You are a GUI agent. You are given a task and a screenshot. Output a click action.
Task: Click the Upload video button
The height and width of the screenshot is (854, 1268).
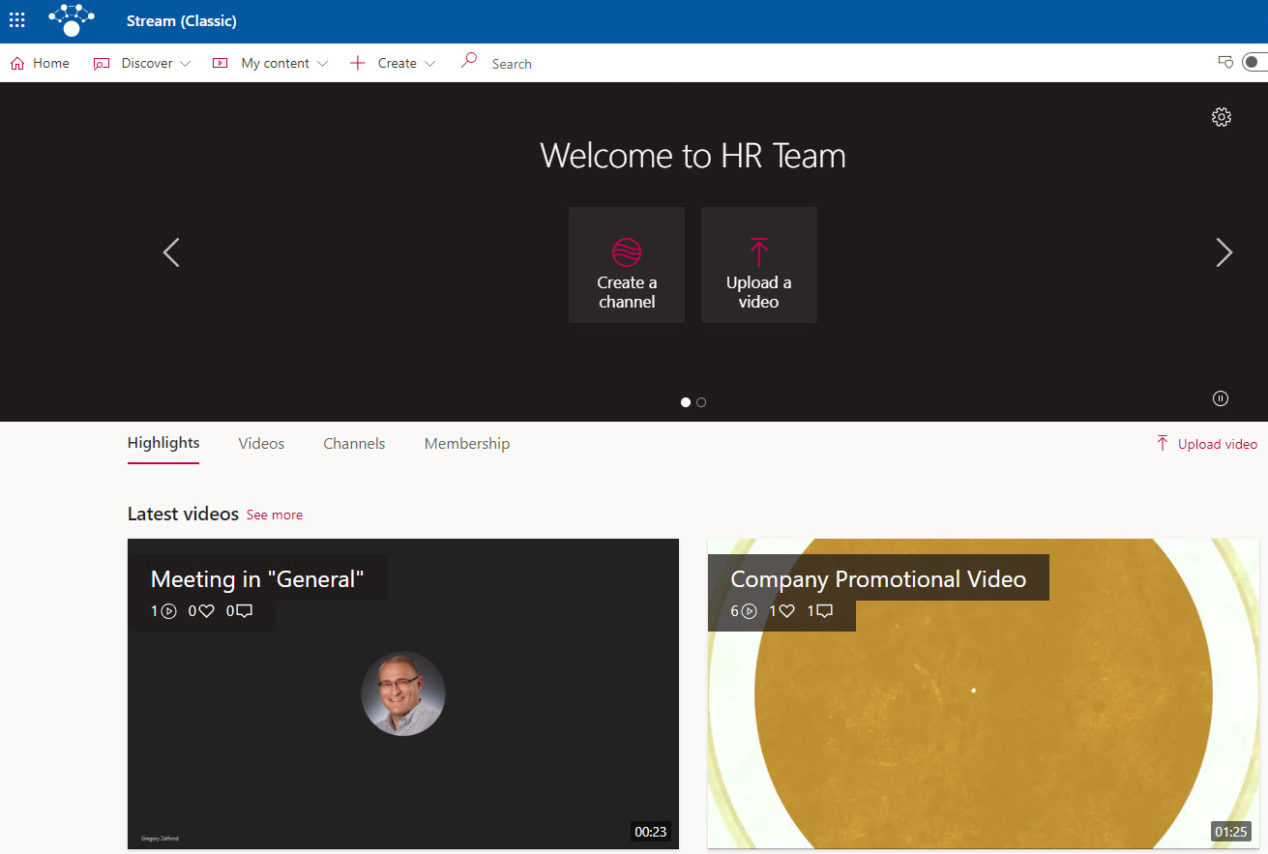(x=1207, y=443)
